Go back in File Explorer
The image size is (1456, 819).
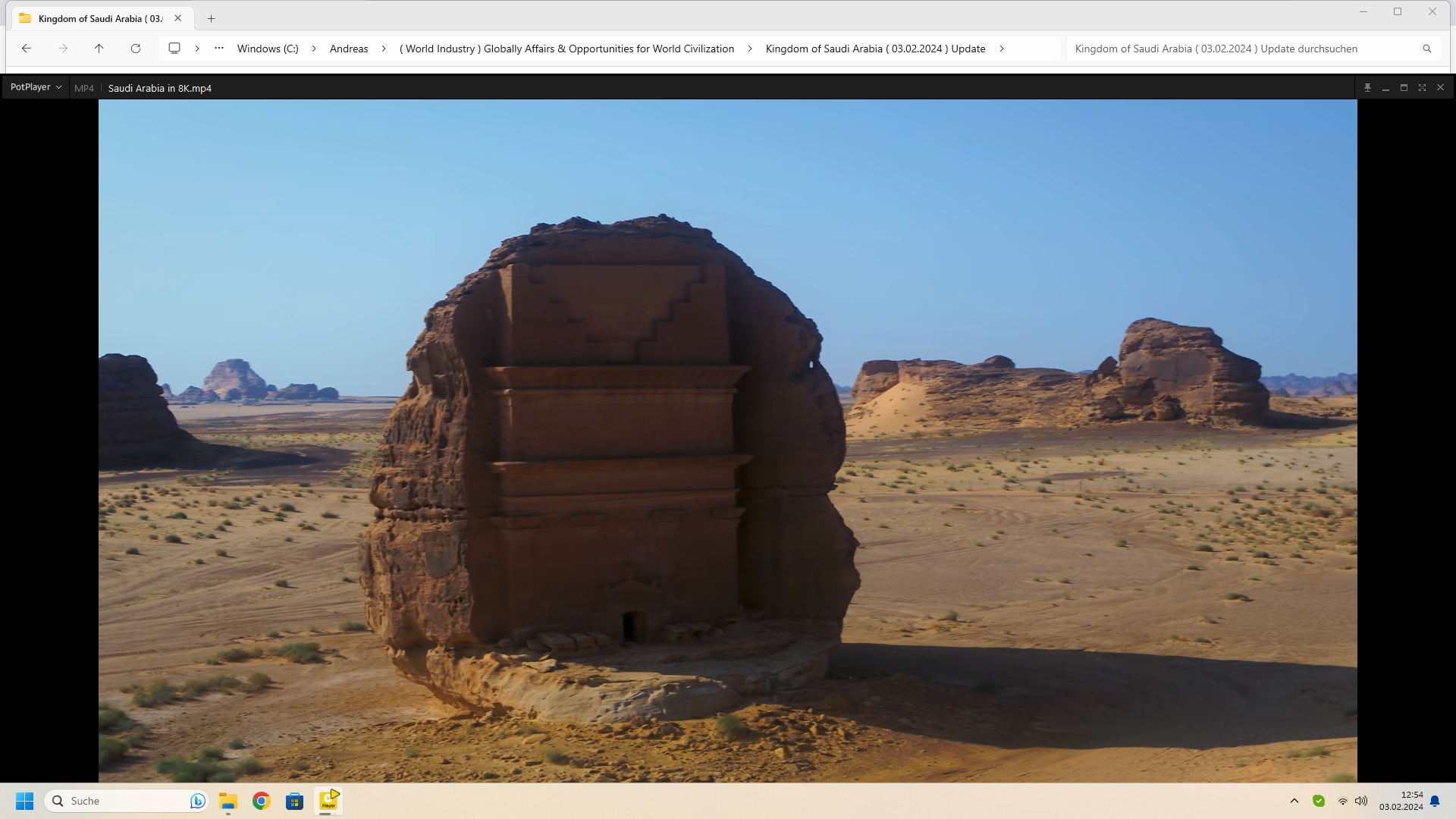27,49
